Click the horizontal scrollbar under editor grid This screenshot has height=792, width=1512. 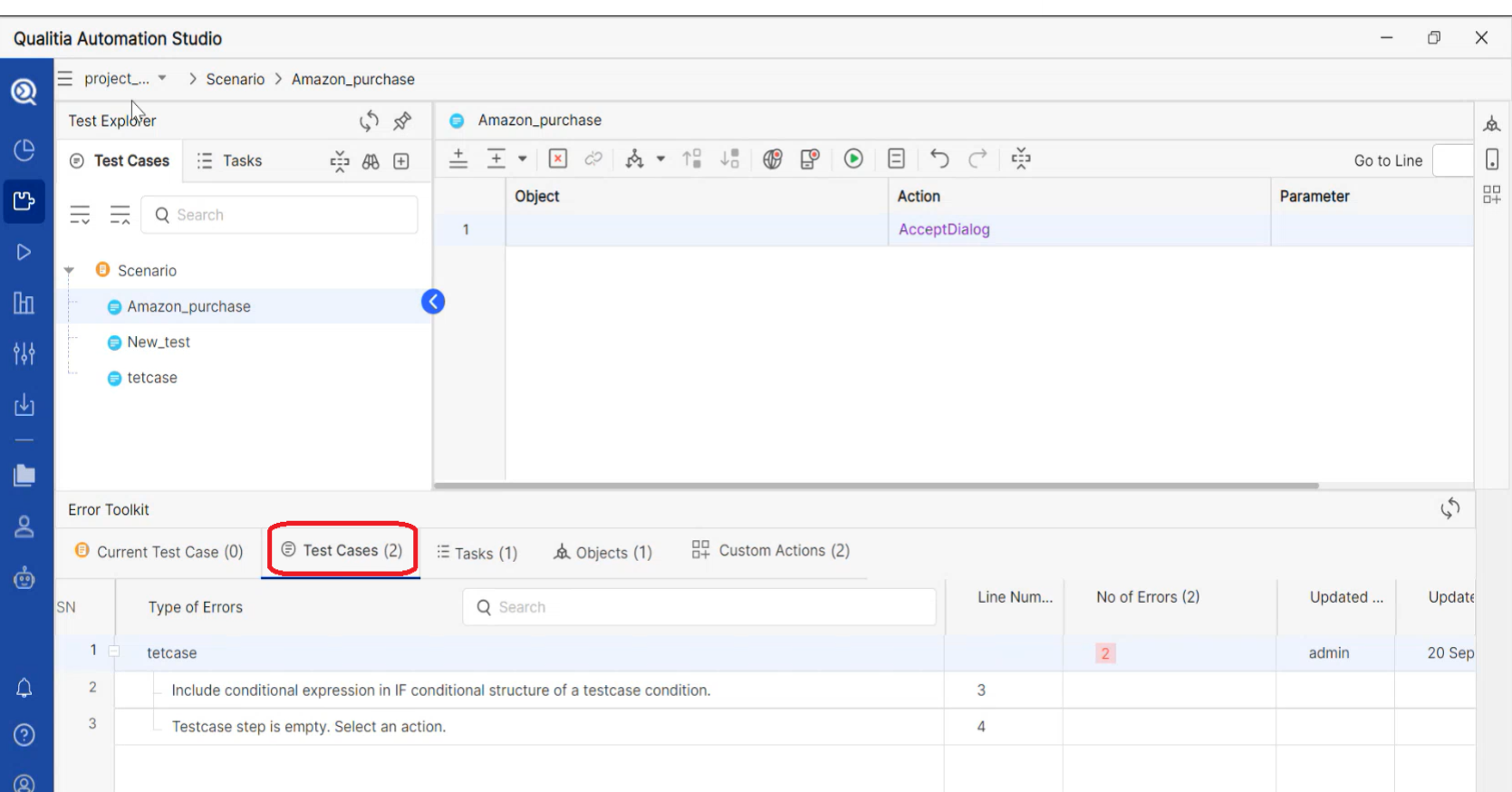[876, 486]
